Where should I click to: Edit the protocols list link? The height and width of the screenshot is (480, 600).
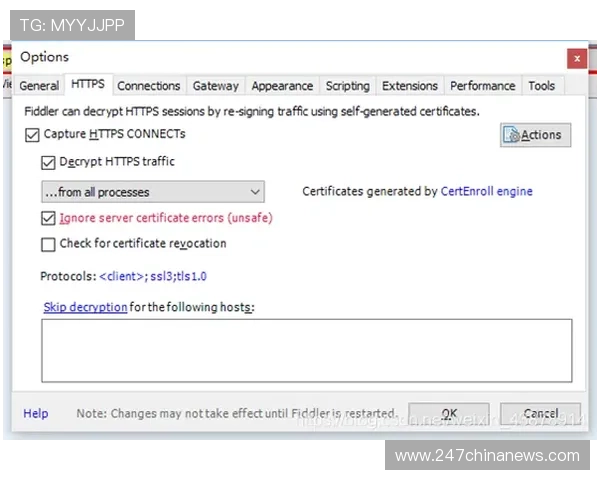coord(160,275)
